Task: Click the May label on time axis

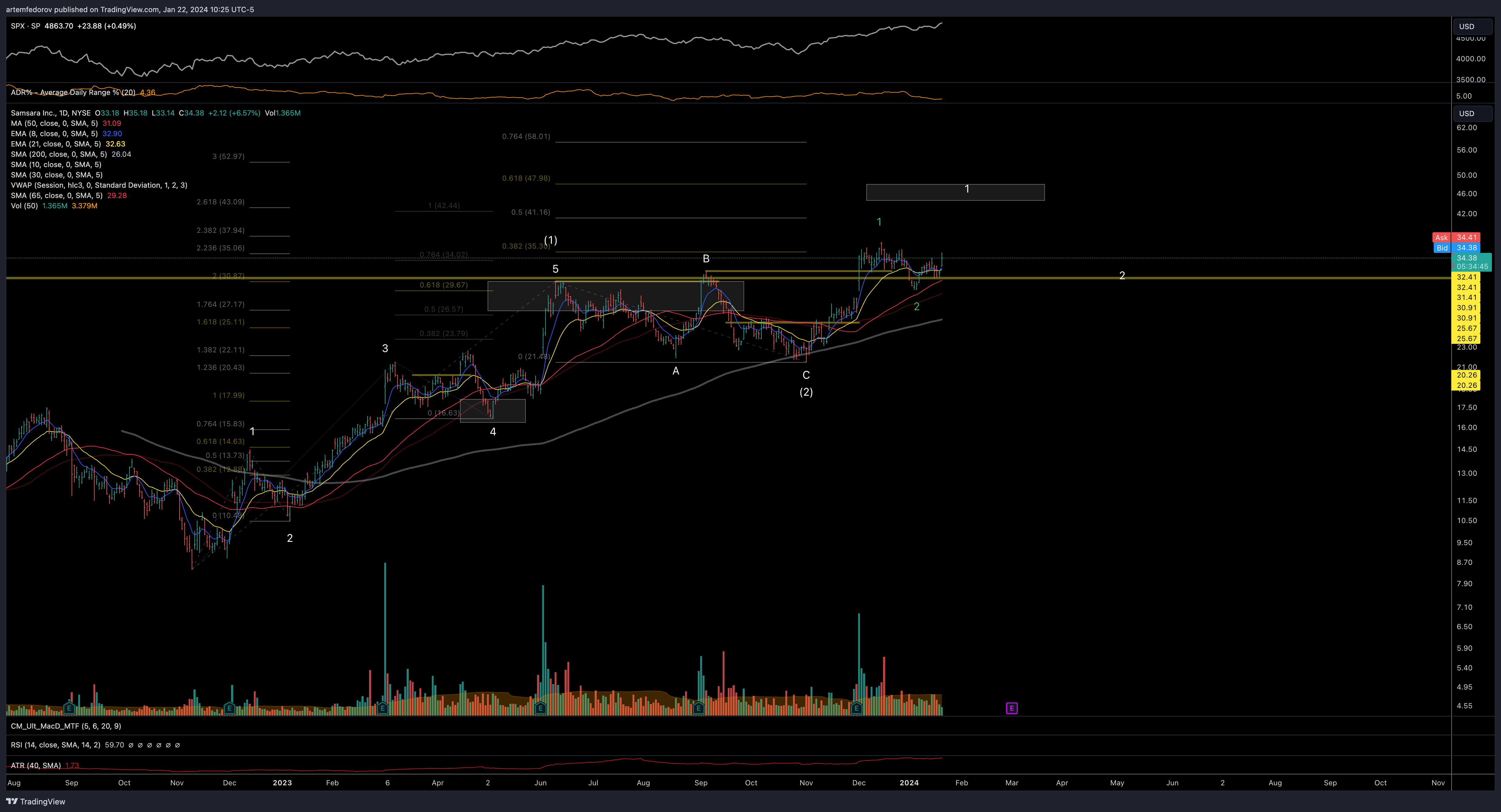Action: [1117, 783]
